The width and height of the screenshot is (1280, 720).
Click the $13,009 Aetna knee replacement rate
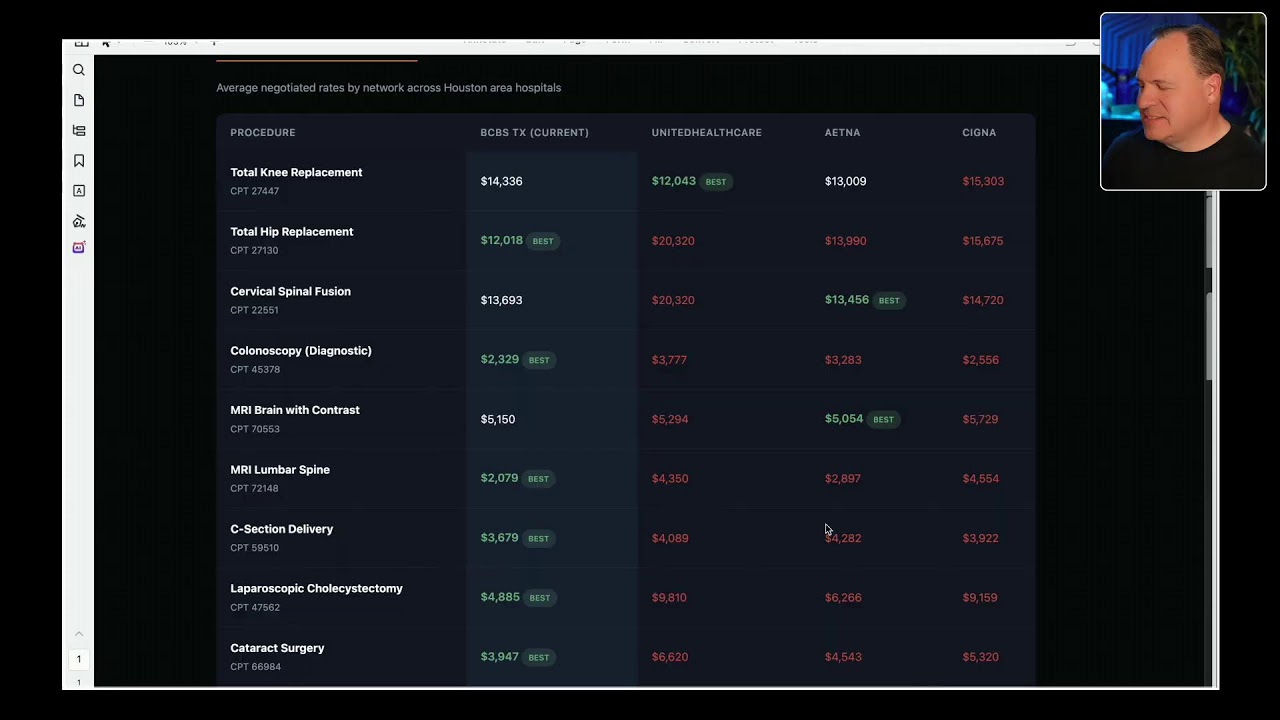click(845, 181)
